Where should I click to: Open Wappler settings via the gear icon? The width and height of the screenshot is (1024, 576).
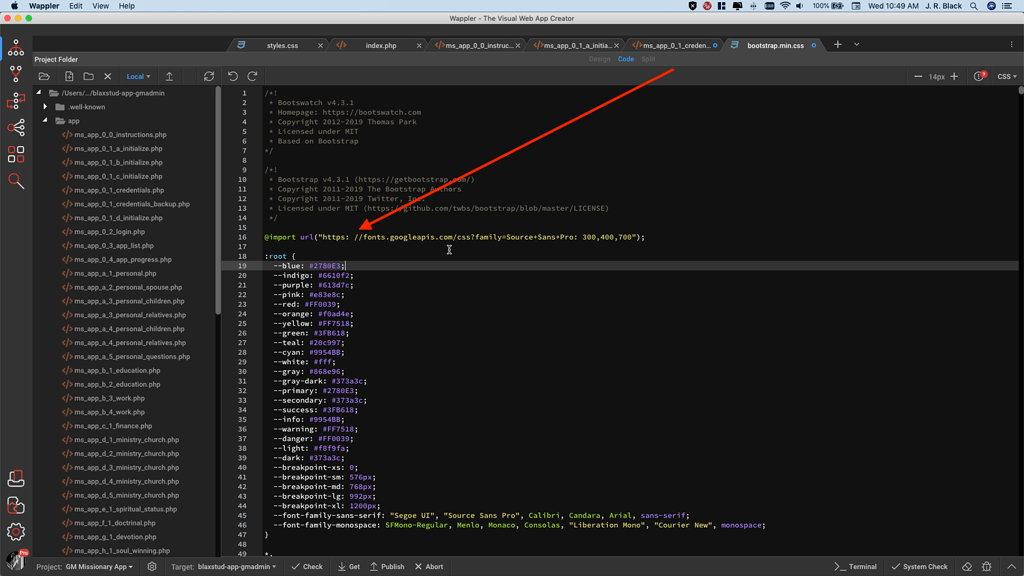click(x=16, y=533)
